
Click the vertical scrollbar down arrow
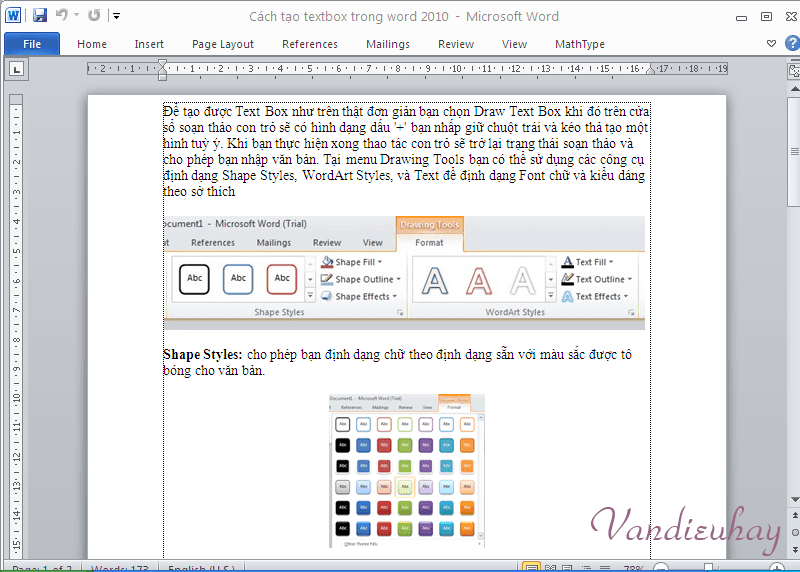coord(794,499)
